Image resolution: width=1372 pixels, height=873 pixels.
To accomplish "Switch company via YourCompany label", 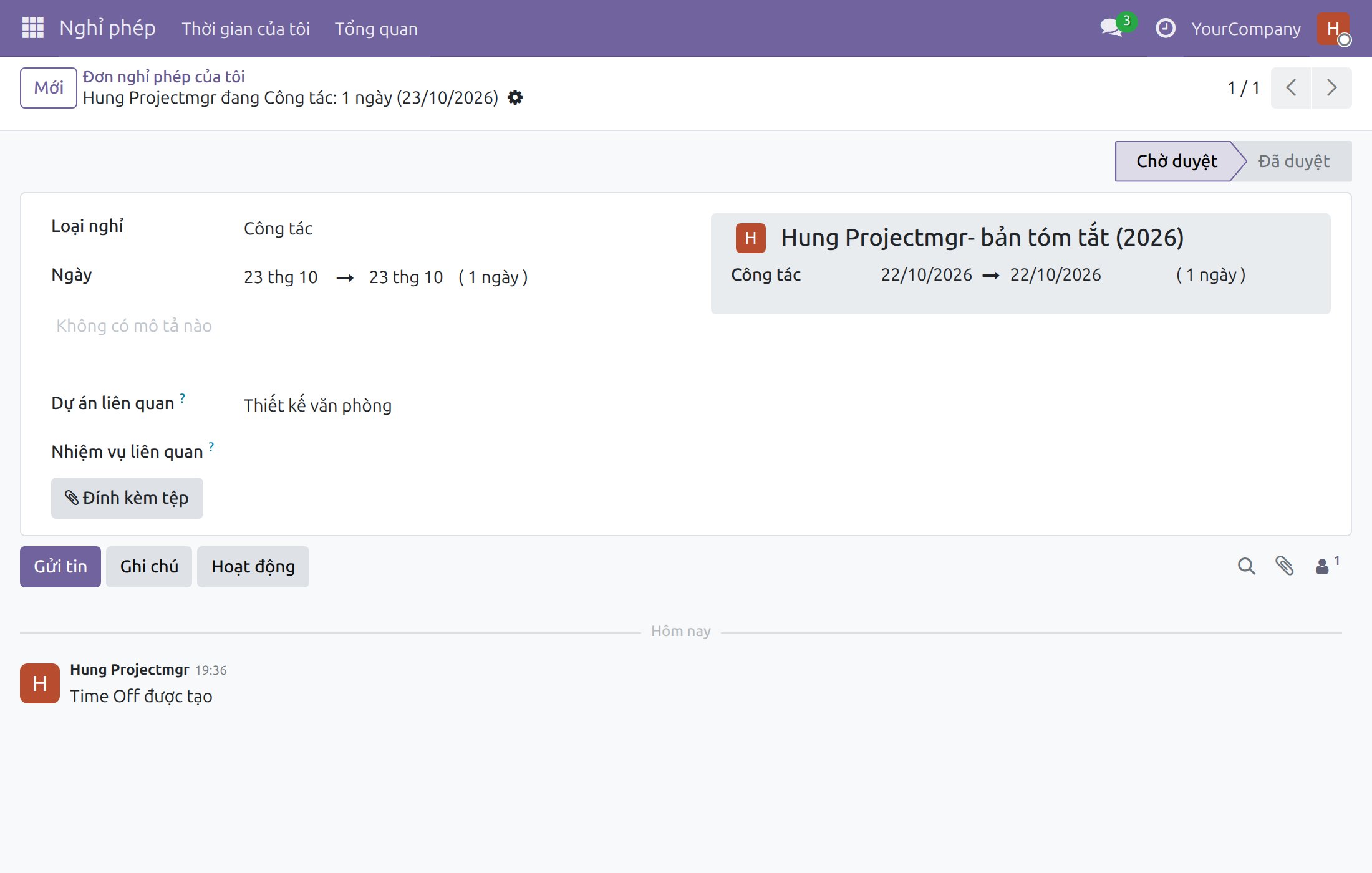I will click(1246, 29).
